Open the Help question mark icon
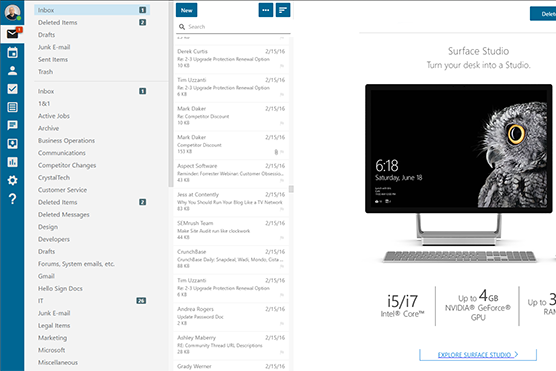This screenshot has height=371, width=556. pos(12,199)
